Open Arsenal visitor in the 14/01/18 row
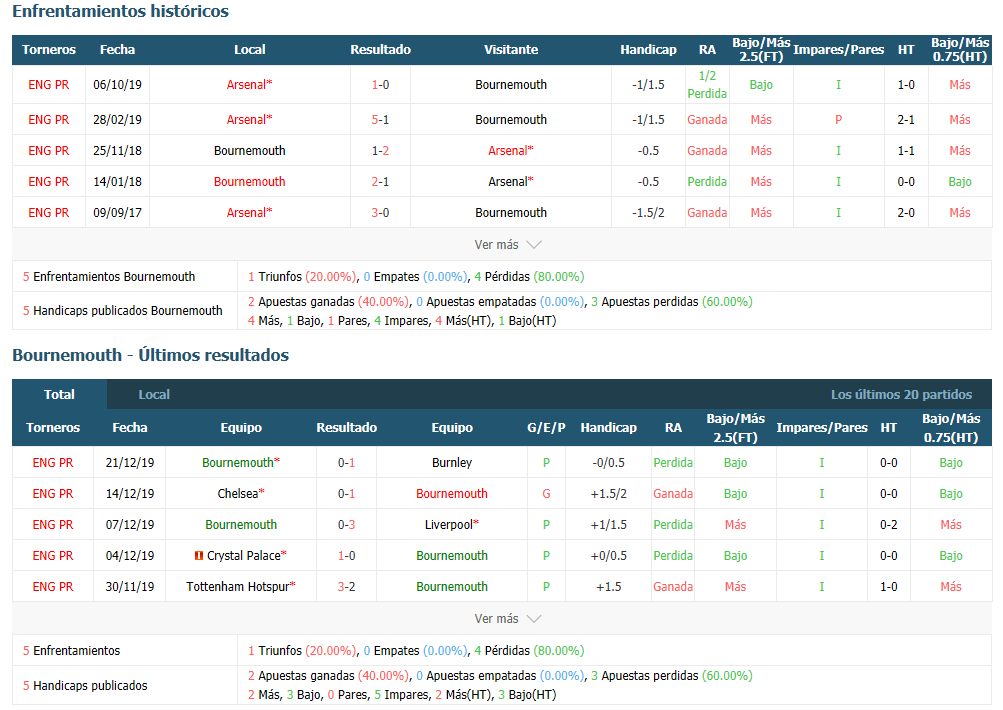The height and width of the screenshot is (710, 1003). click(511, 182)
